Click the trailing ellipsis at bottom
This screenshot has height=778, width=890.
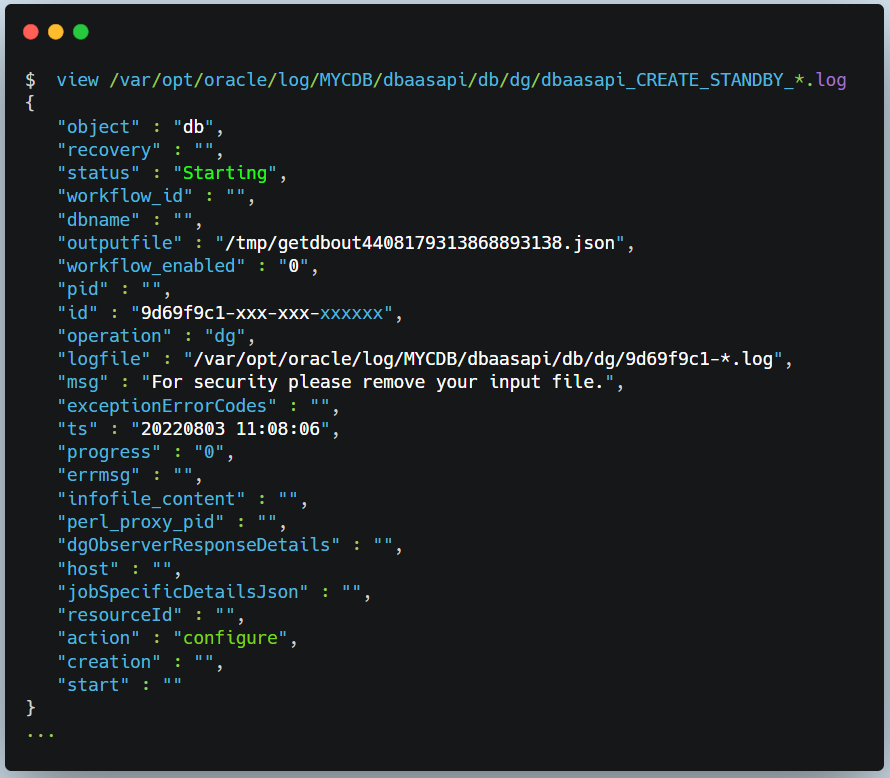[41, 732]
